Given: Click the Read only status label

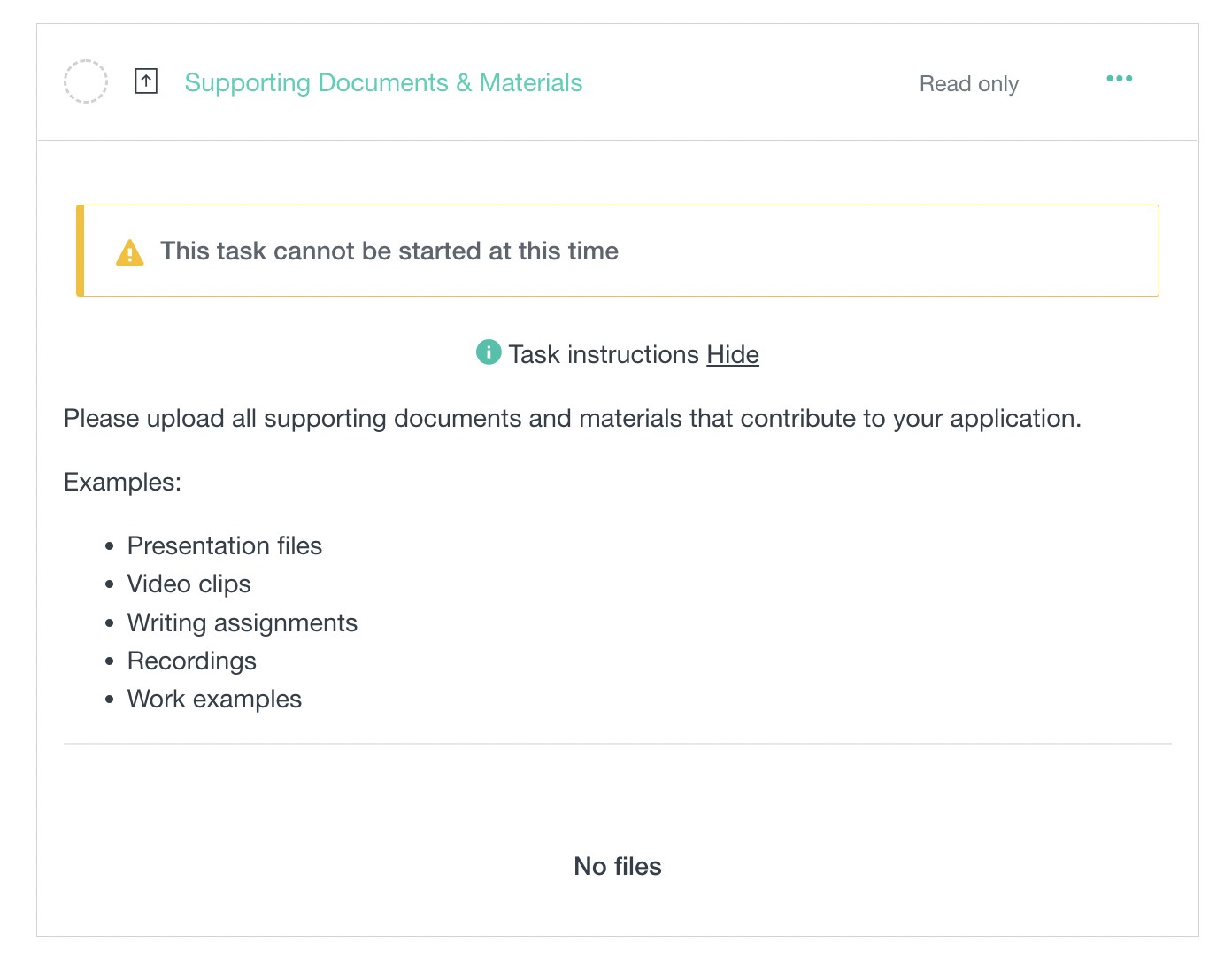Looking at the screenshot, I should pyautogui.click(x=968, y=84).
